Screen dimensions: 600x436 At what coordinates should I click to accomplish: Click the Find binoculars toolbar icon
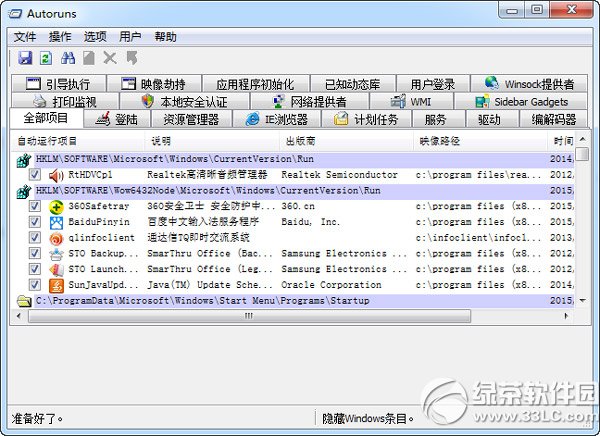tap(68, 58)
